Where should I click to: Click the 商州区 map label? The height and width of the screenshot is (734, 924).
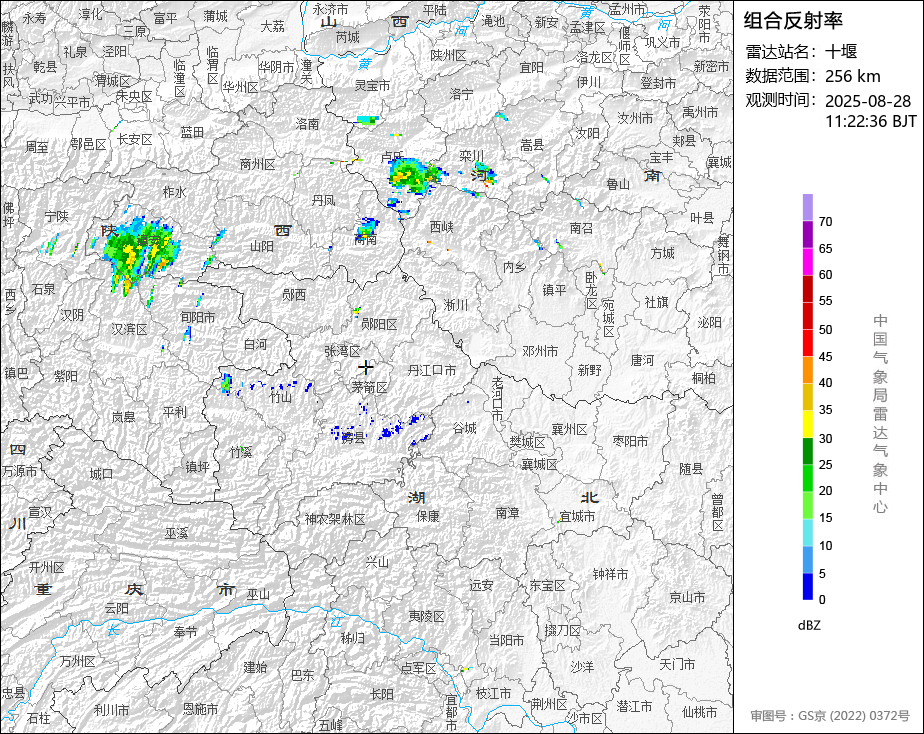(258, 164)
